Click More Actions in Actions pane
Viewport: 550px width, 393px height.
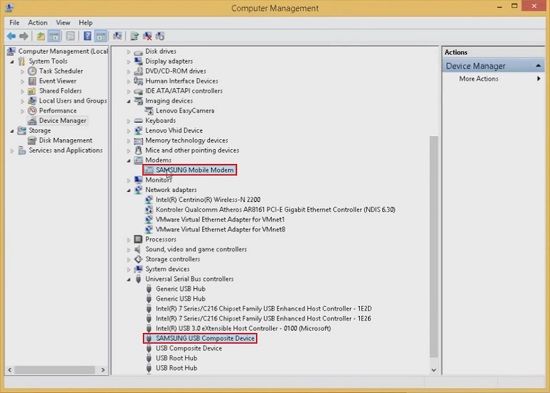point(479,79)
